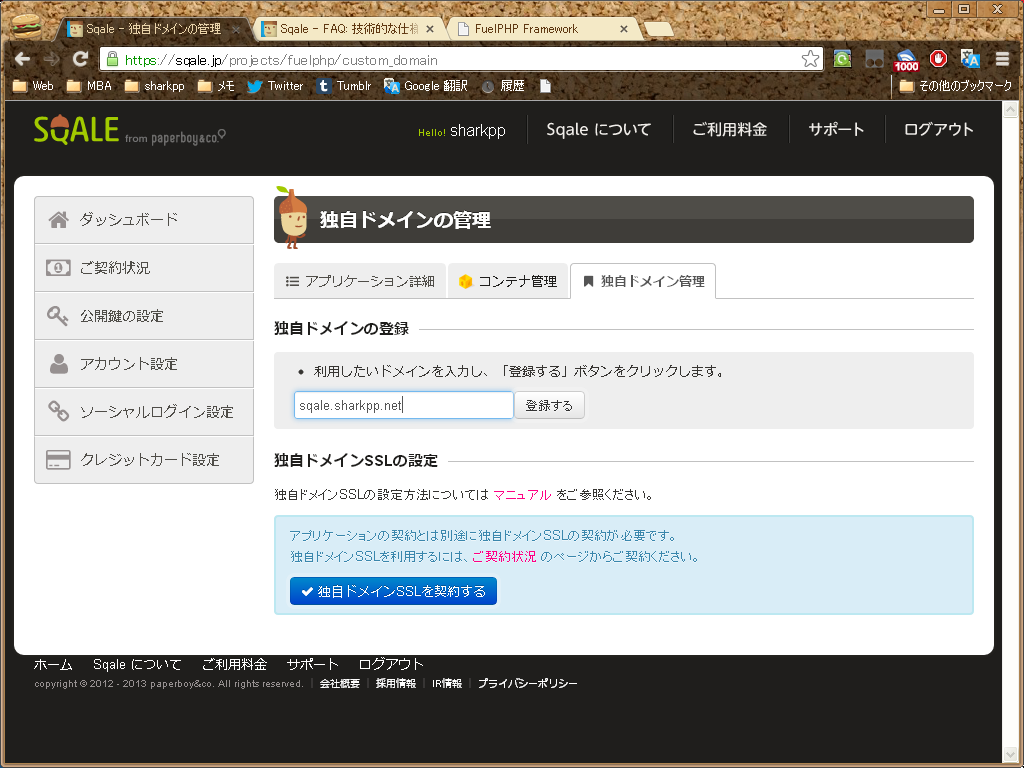The height and width of the screenshot is (768, 1024).
Task: Click the address bar URL
Action: tap(281, 60)
